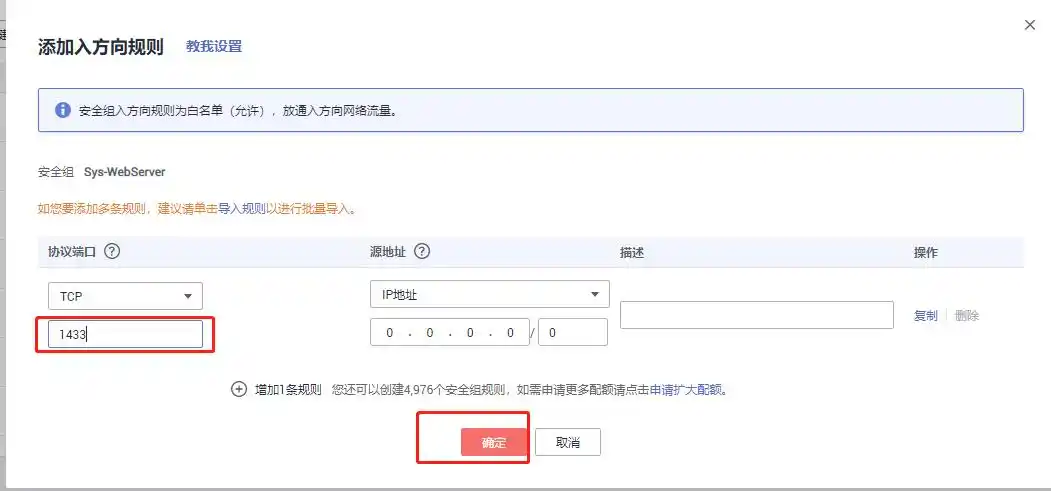Click the 导入规则 link
The image size is (1051, 491).
242,208
